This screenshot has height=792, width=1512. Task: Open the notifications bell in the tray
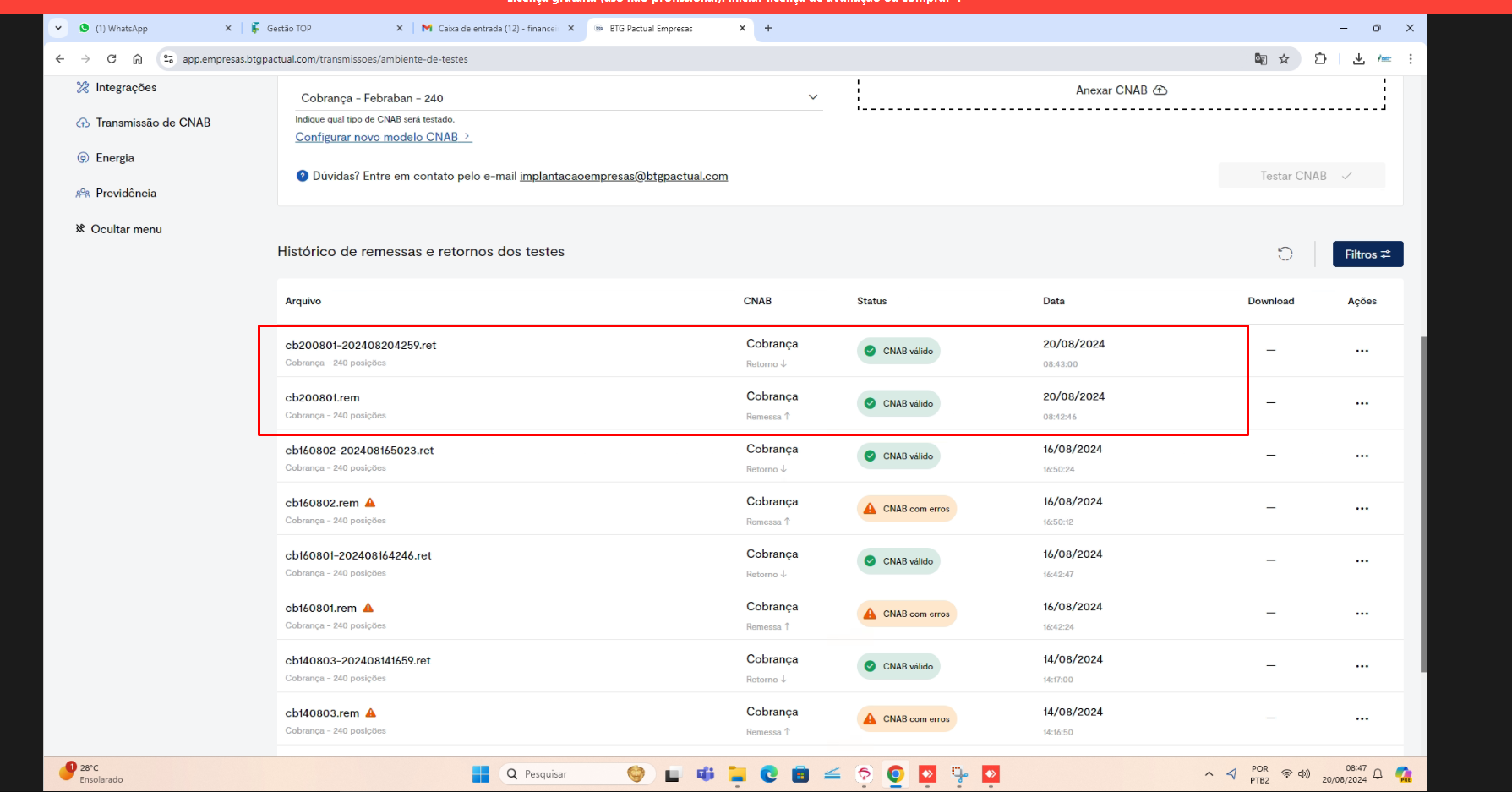[1378, 773]
